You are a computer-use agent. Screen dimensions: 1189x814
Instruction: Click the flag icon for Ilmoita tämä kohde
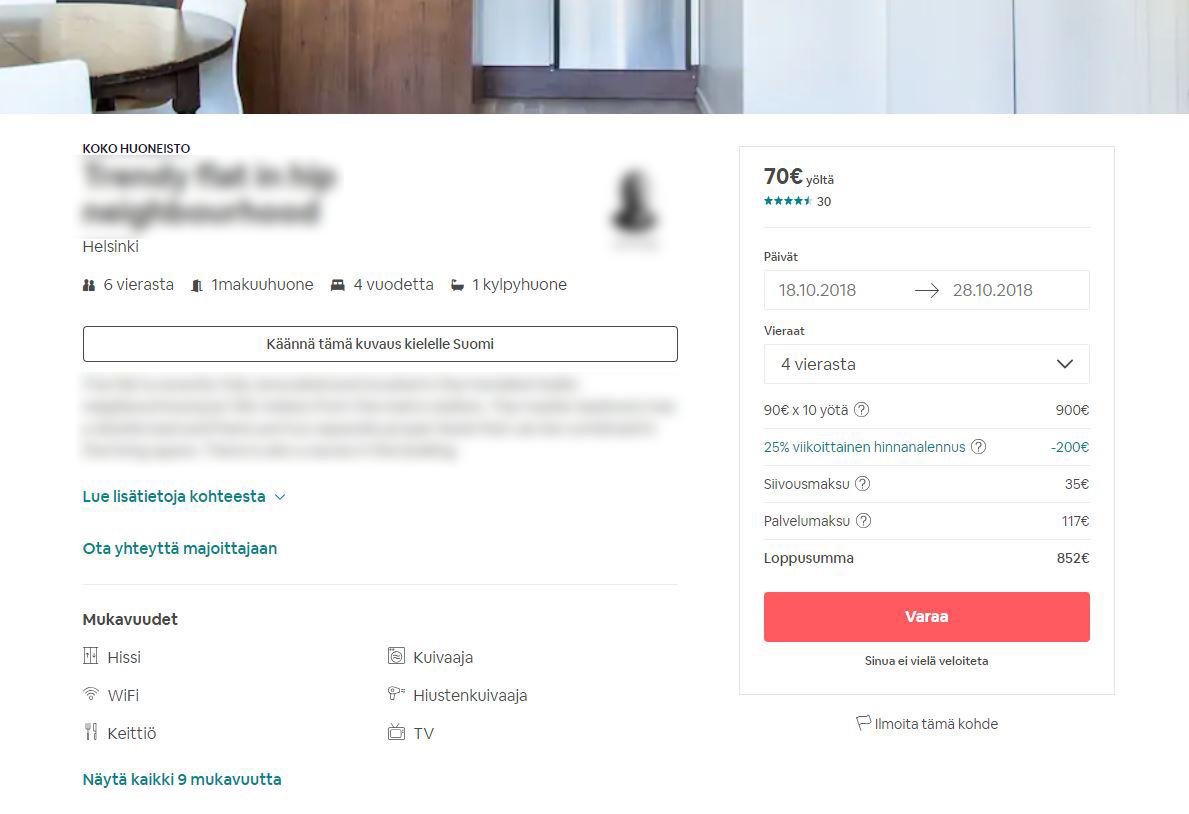coord(863,722)
